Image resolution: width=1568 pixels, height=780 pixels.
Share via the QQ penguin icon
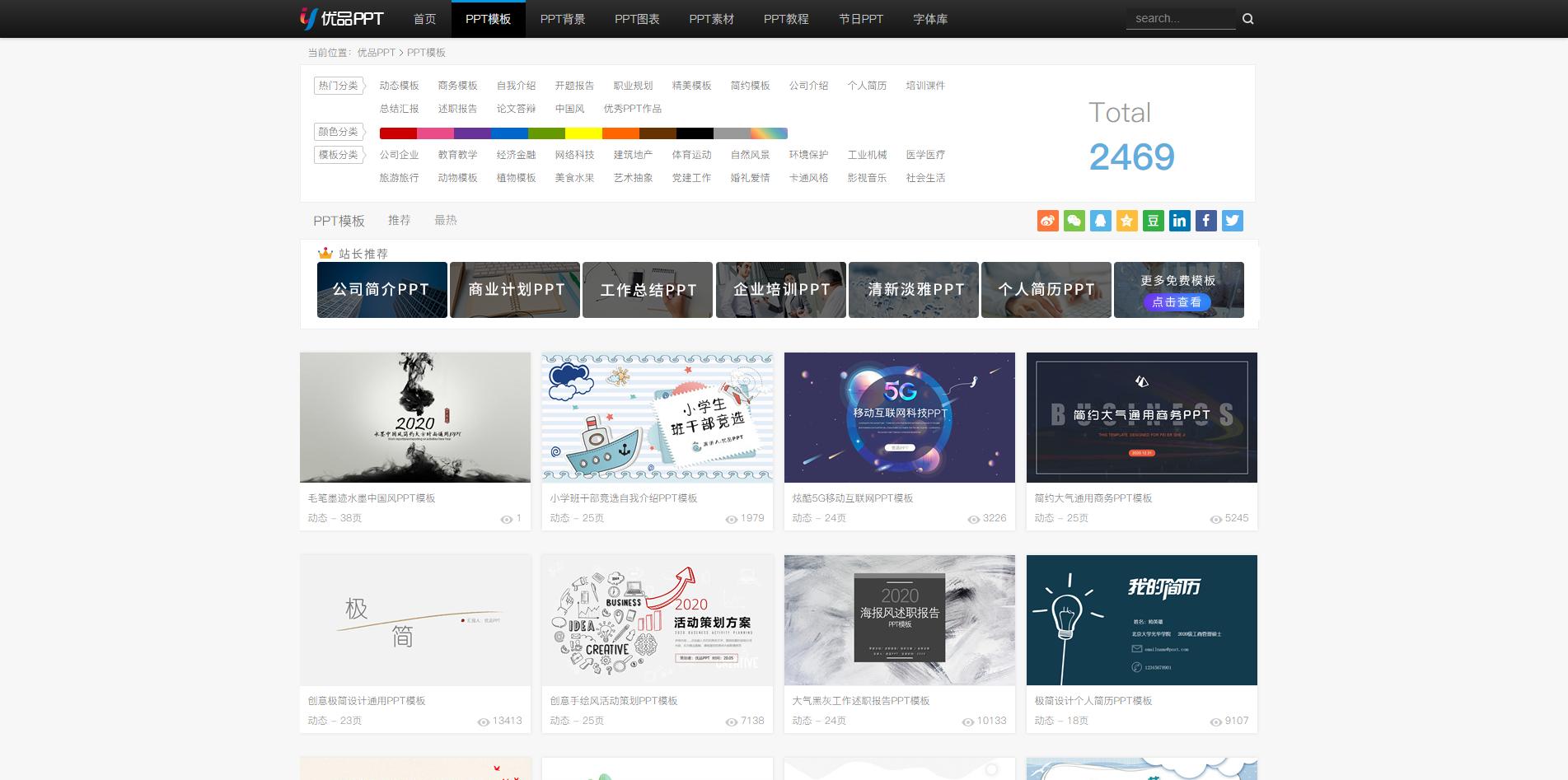(x=1100, y=221)
